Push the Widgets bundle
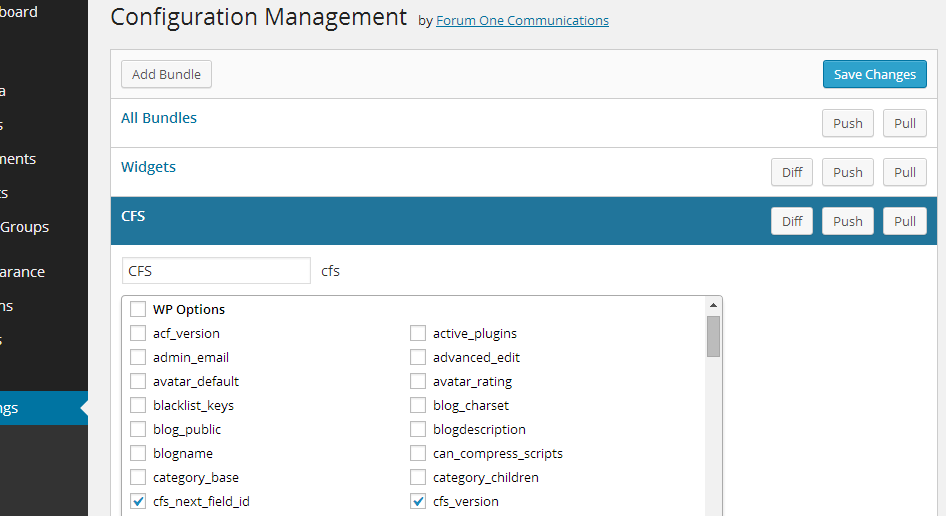 click(x=847, y=172)
